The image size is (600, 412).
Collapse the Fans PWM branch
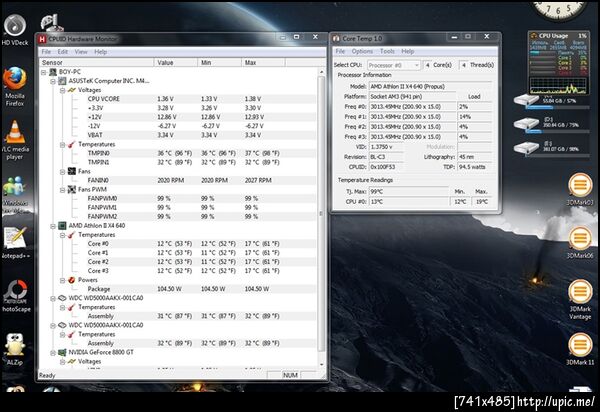point(62,190)
